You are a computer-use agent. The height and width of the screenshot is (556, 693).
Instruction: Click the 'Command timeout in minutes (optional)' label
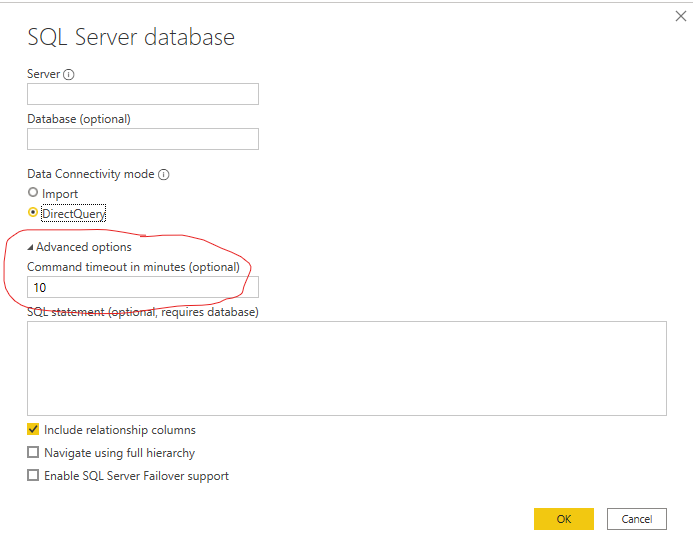point(133,267)
